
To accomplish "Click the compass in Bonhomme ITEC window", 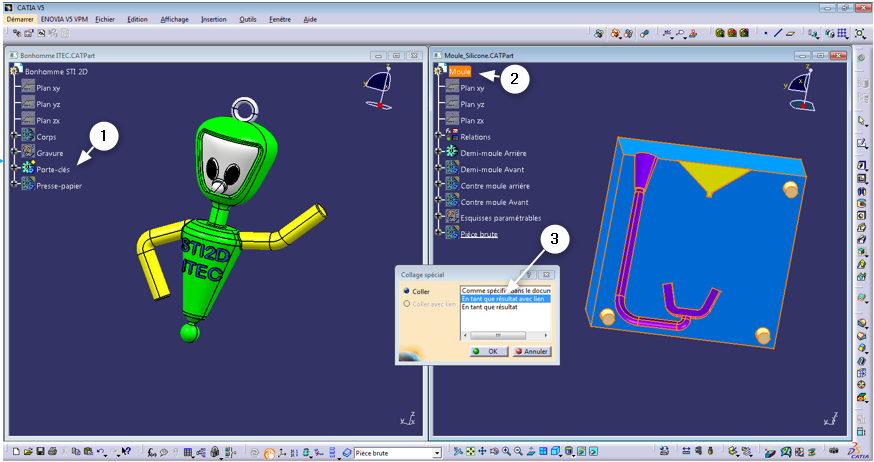I will pyautogui.click(x=377, y=87).
